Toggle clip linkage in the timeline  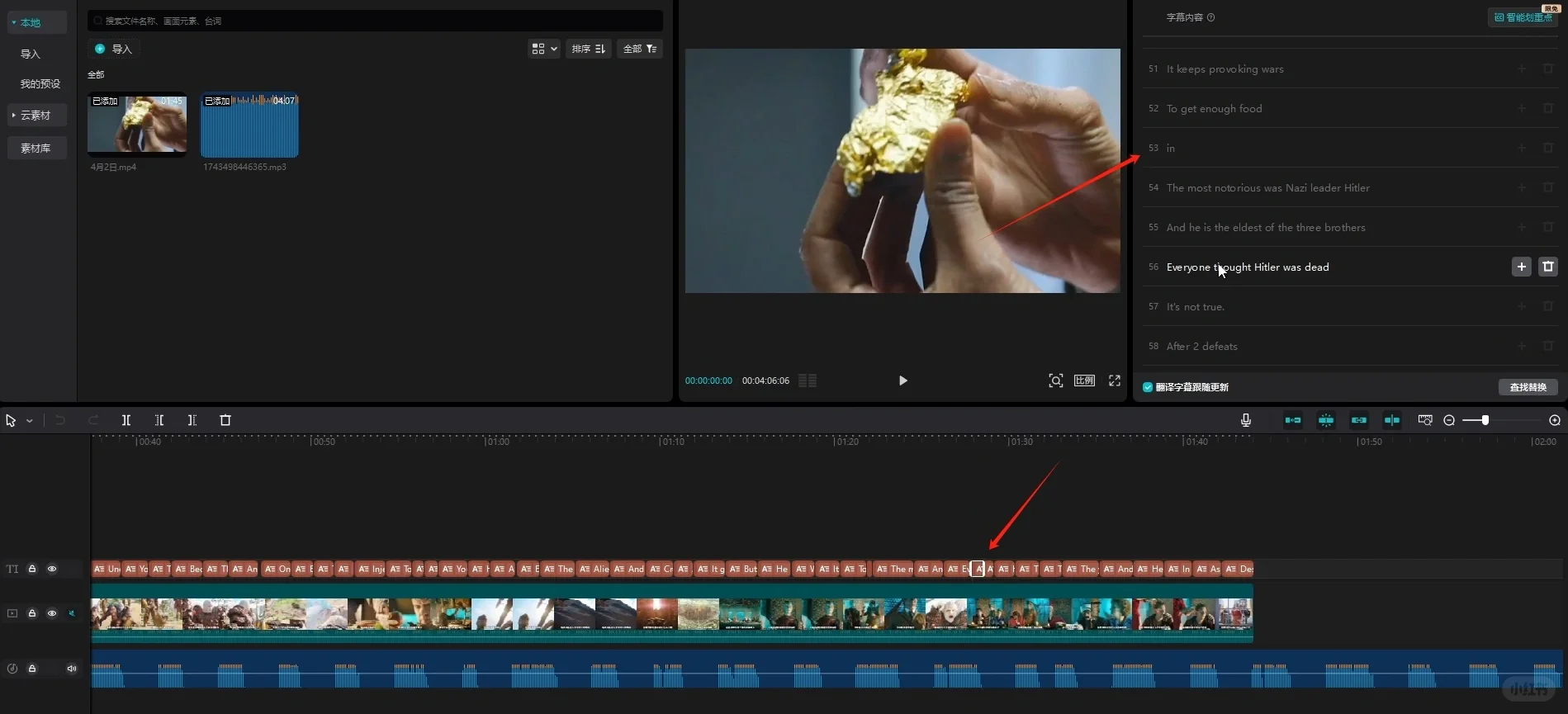click(x=1359, y=420)
